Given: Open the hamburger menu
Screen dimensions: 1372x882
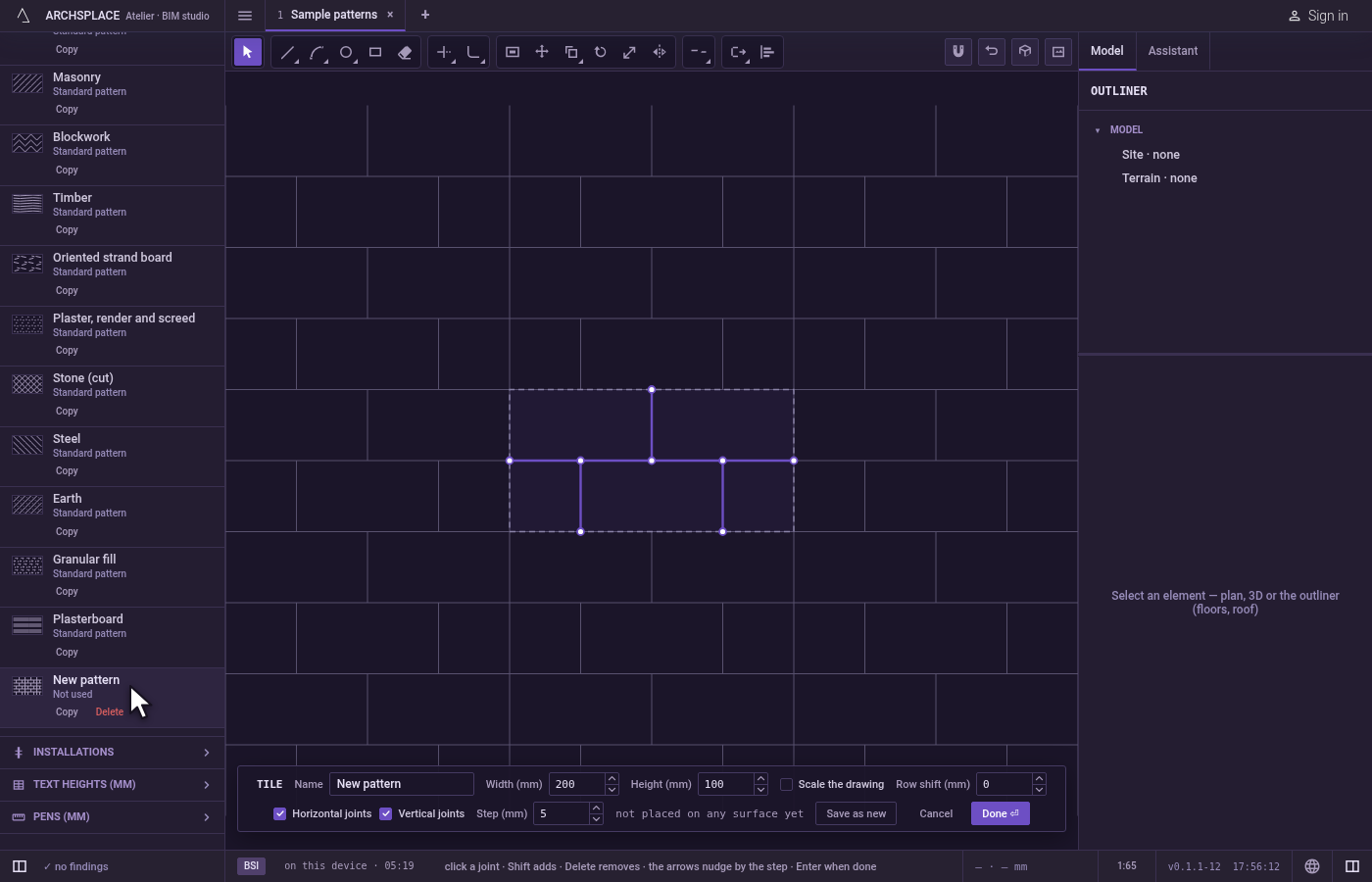Looking at the screenshot, I should (x=245, y=16).
